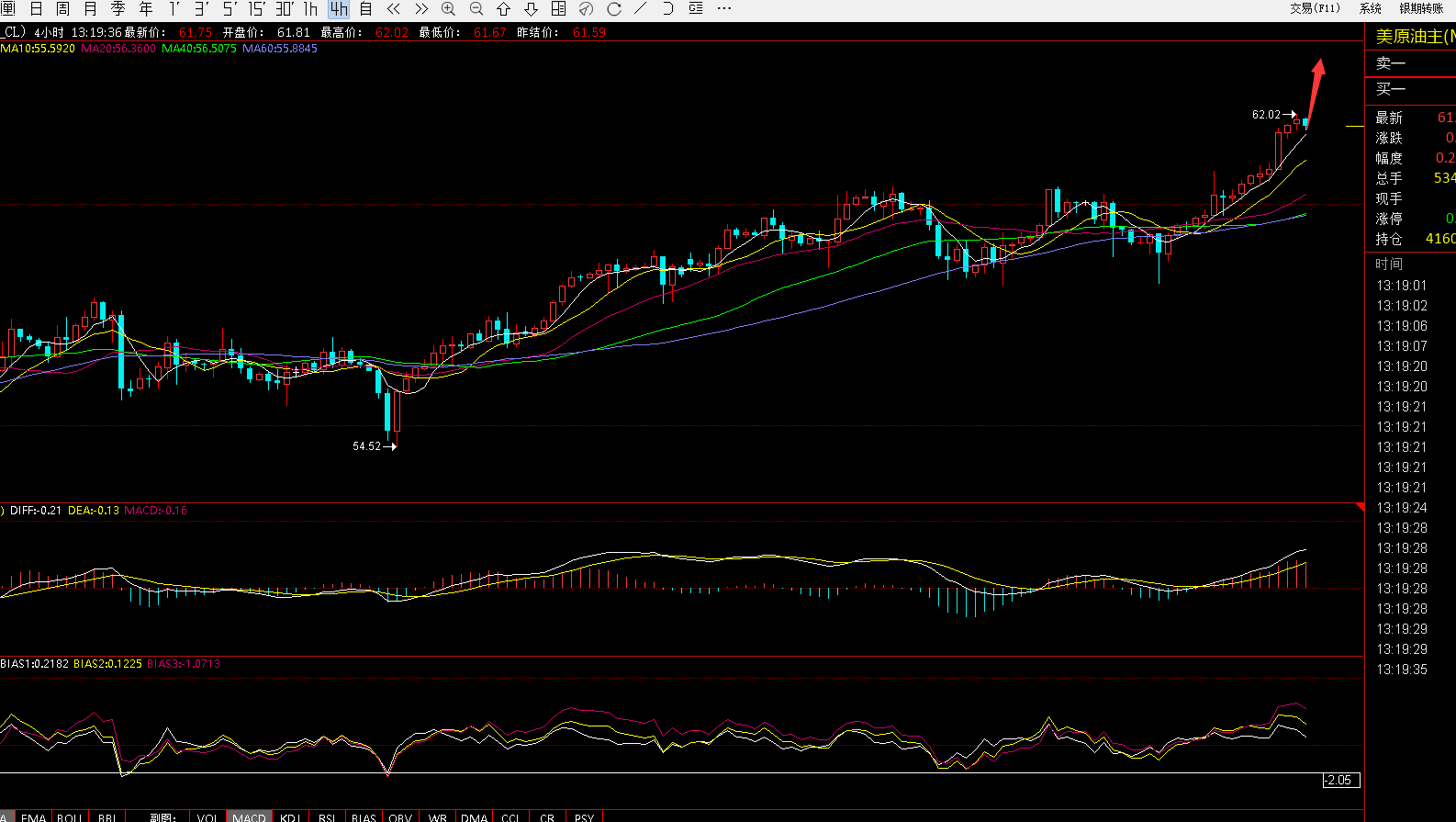This screenshot has height=822, width=1456.
Task: Switch sub-chart indicator to BIAS
Action: click(364, 816)
